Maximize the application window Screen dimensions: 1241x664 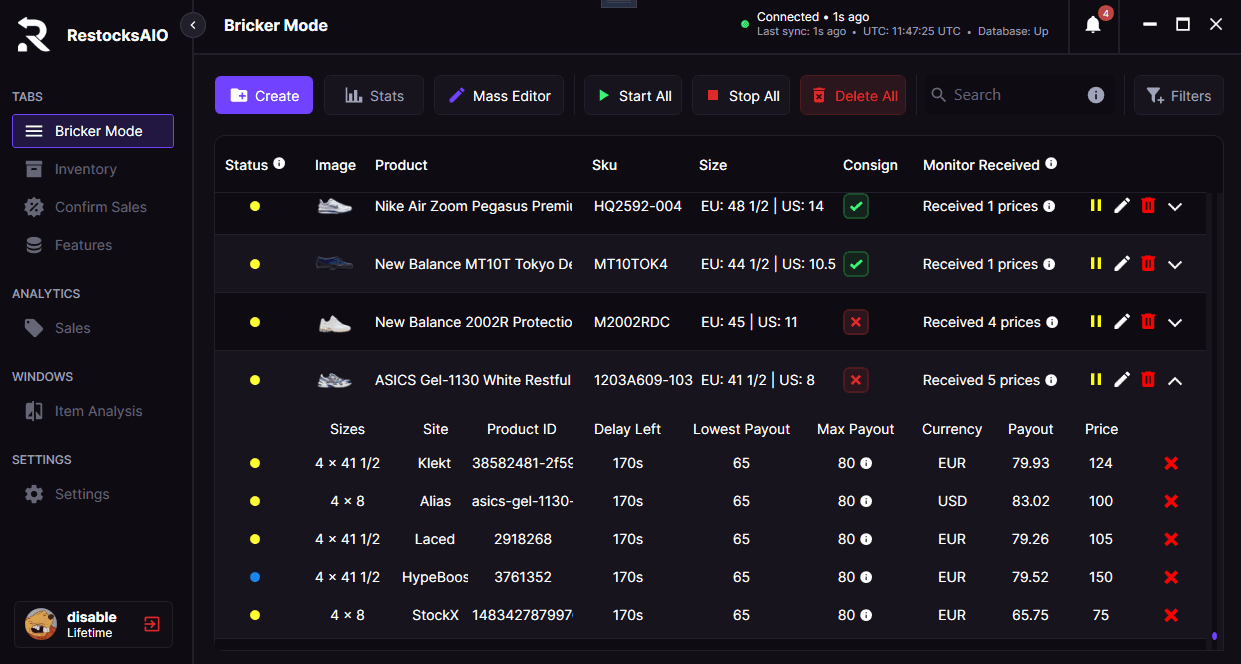click(x=1182, y=25)
